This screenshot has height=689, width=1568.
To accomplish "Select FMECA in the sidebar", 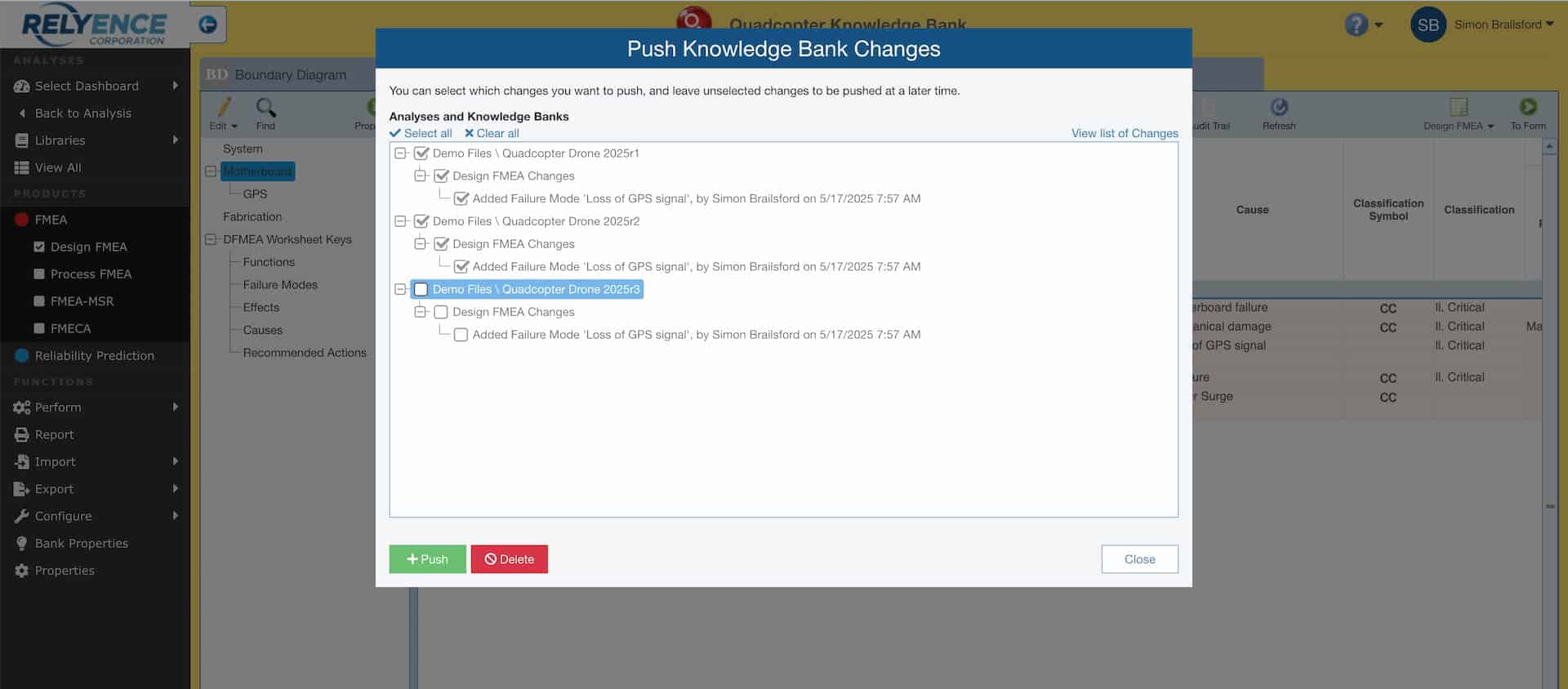I will click(x=70, y=328).
